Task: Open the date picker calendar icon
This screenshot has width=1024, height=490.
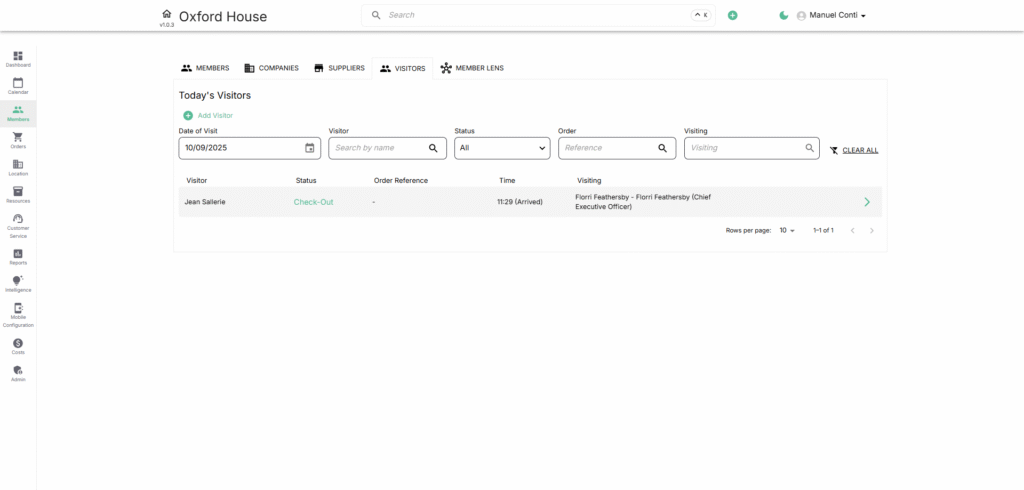Action: (310, 148)
